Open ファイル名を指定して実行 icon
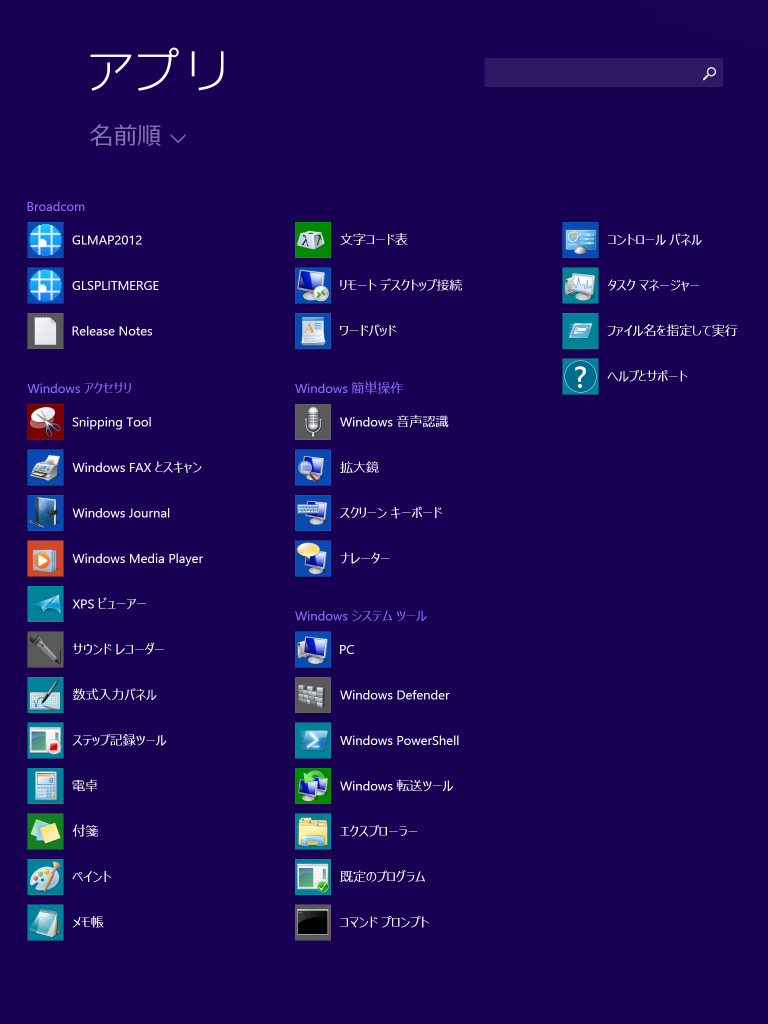 tap(581, 330)
